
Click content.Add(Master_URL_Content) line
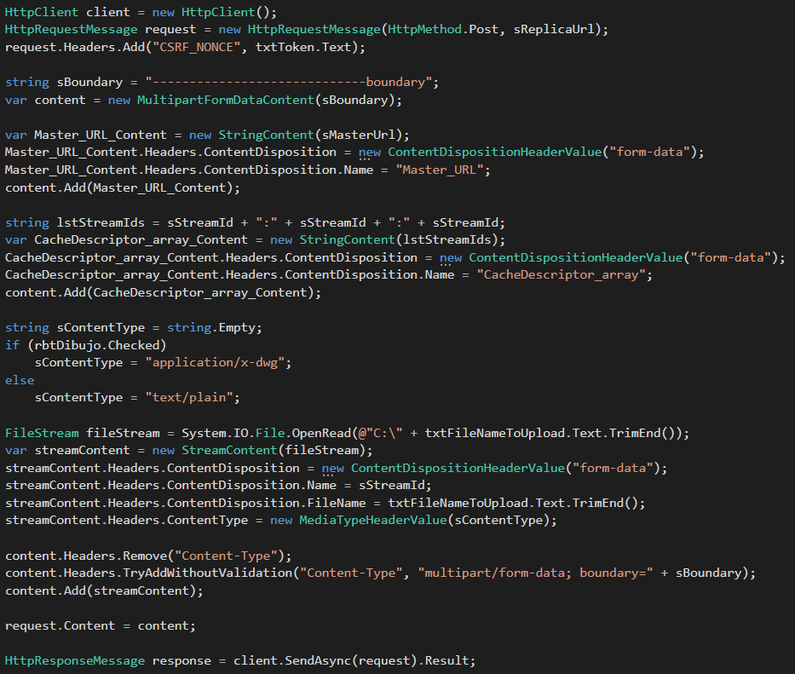122,188
